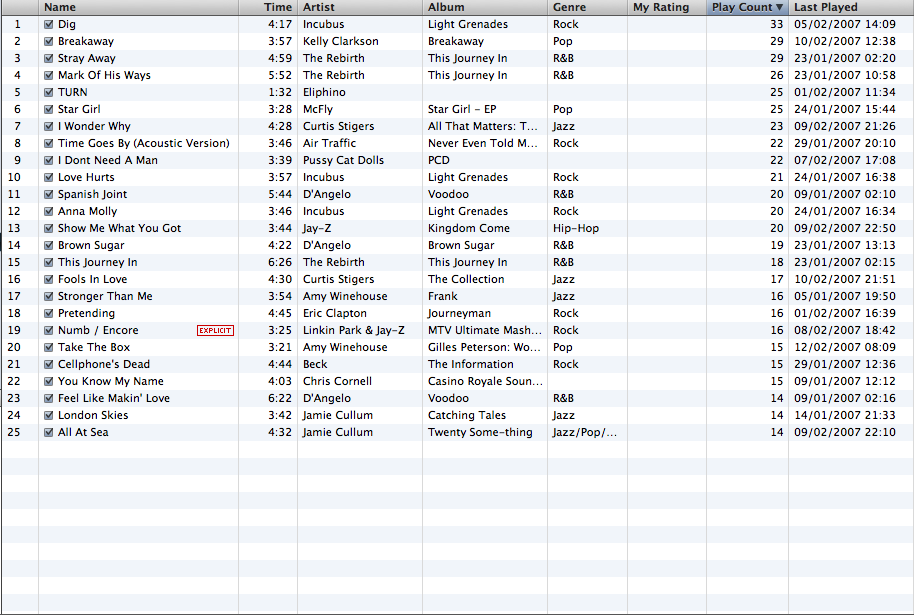The width and height of the screenshot is (914, 615).
Task: Sort by the Artist column header
Action: coord(360,7)
